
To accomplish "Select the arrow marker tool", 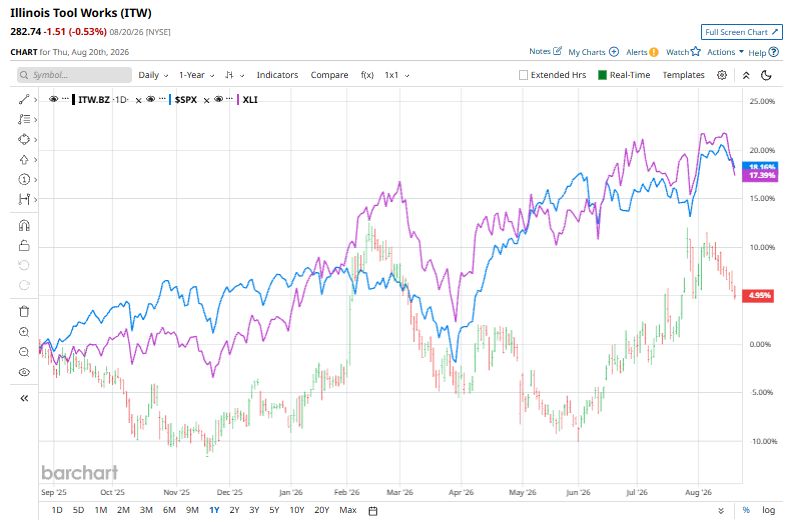I will [24, 159].
